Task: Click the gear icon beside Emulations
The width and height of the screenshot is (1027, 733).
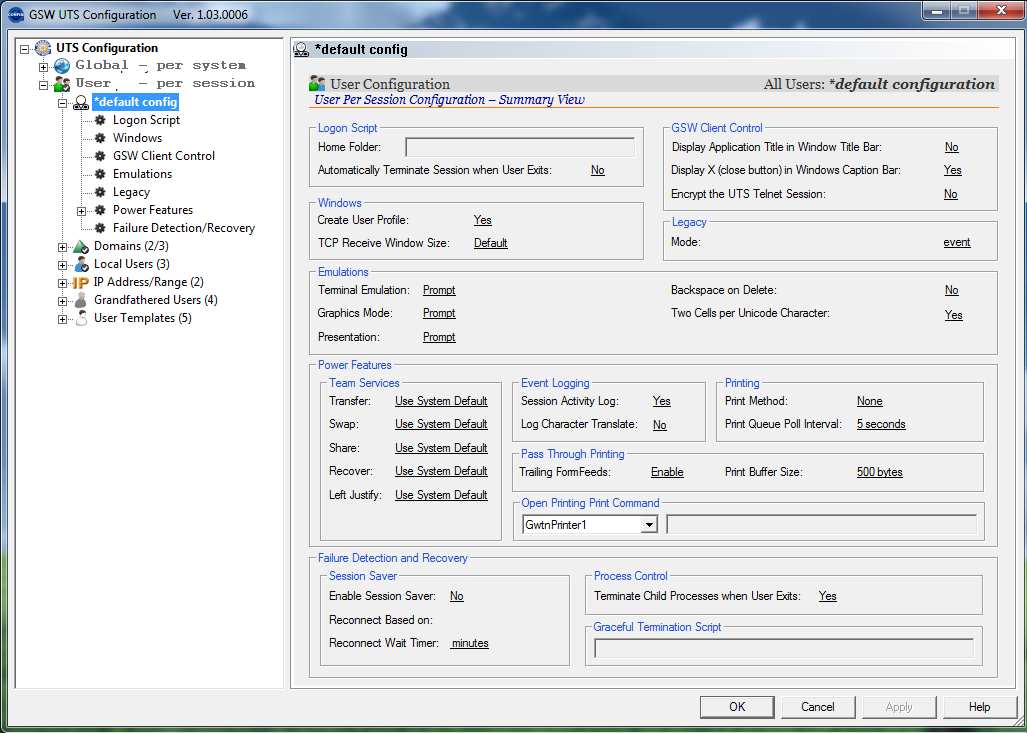Action: pyautogui.click(x=100, y=174)
